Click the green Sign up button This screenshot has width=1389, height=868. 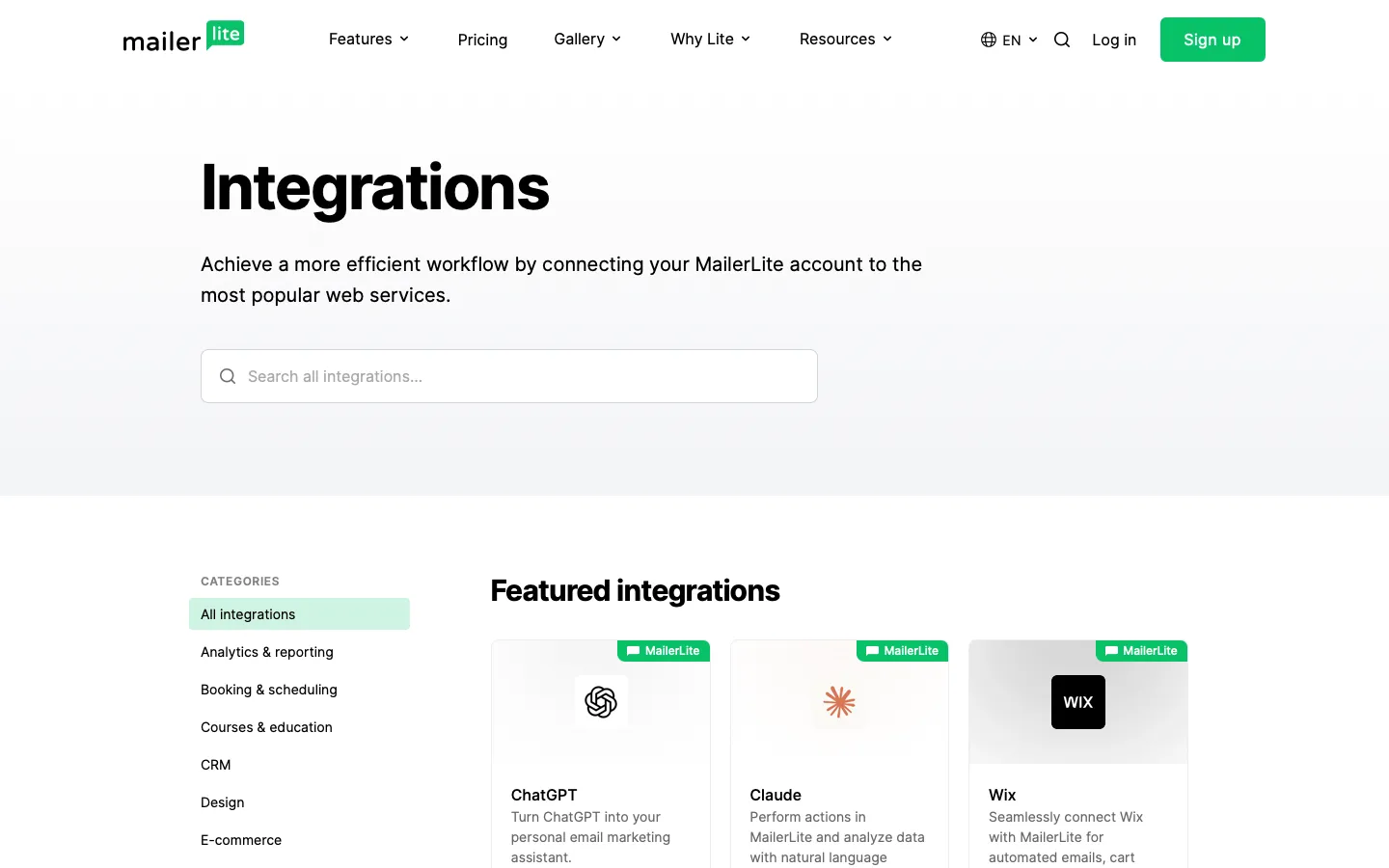[x=1212, y=40]
